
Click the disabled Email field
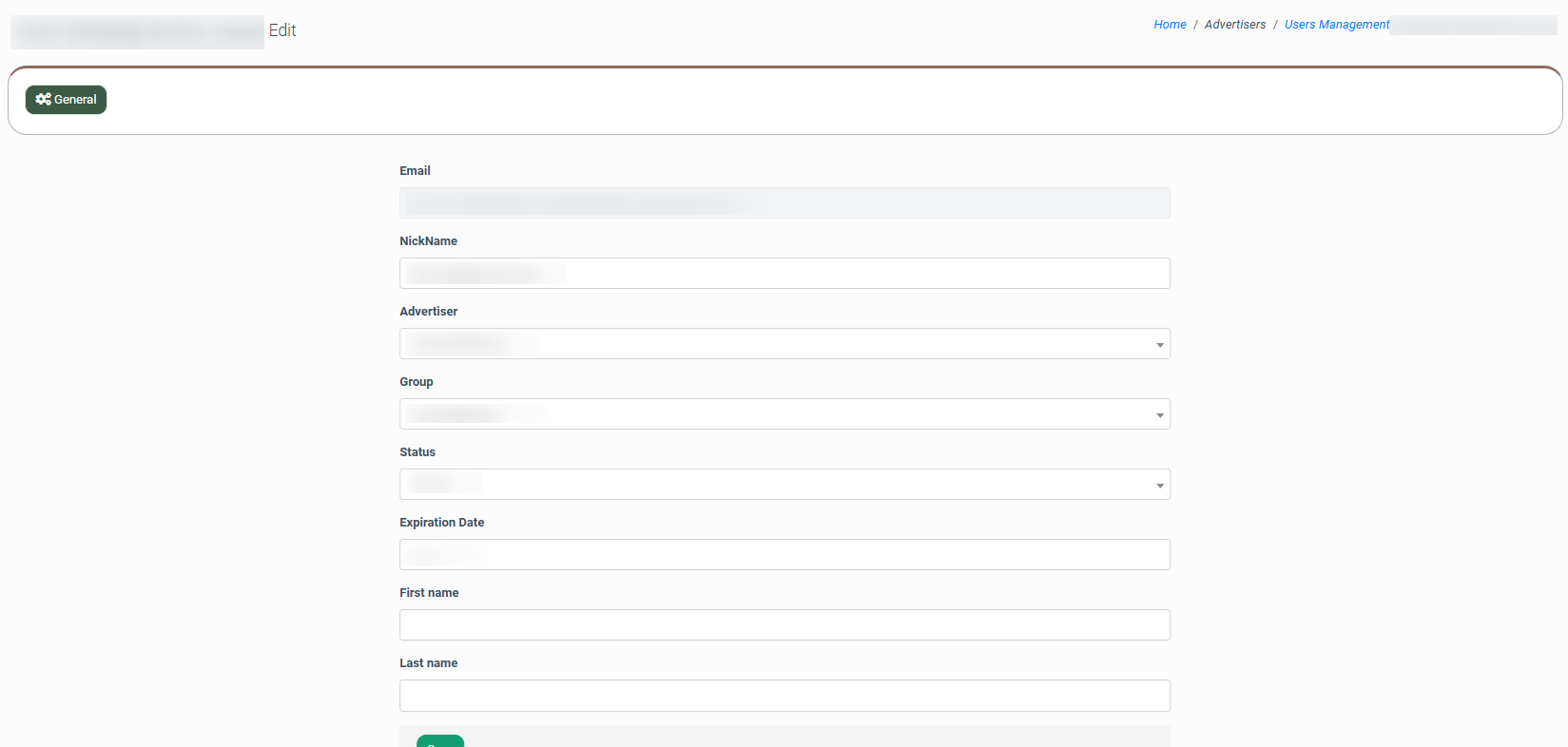point(784,203)
